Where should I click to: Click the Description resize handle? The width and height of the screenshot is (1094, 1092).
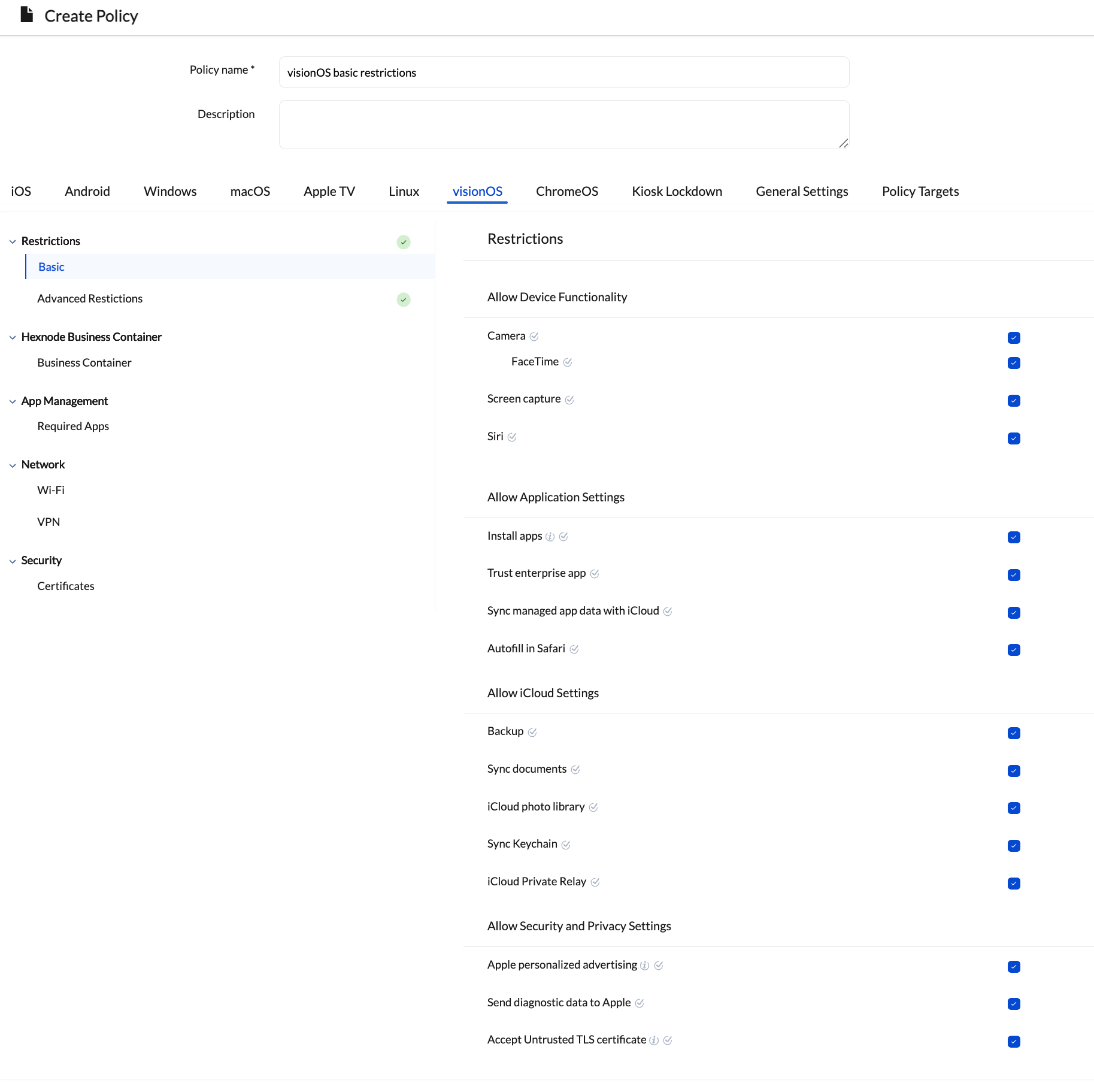(843, 143)
